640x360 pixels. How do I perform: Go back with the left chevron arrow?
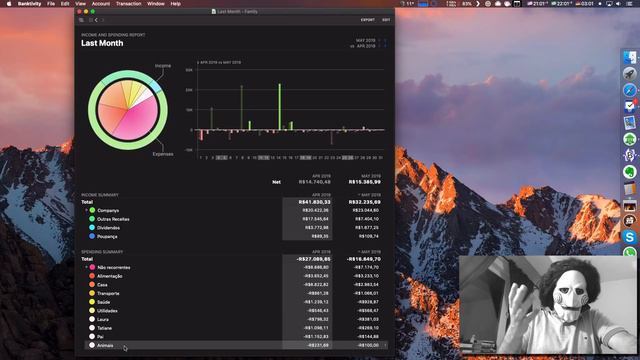[96, 20]
